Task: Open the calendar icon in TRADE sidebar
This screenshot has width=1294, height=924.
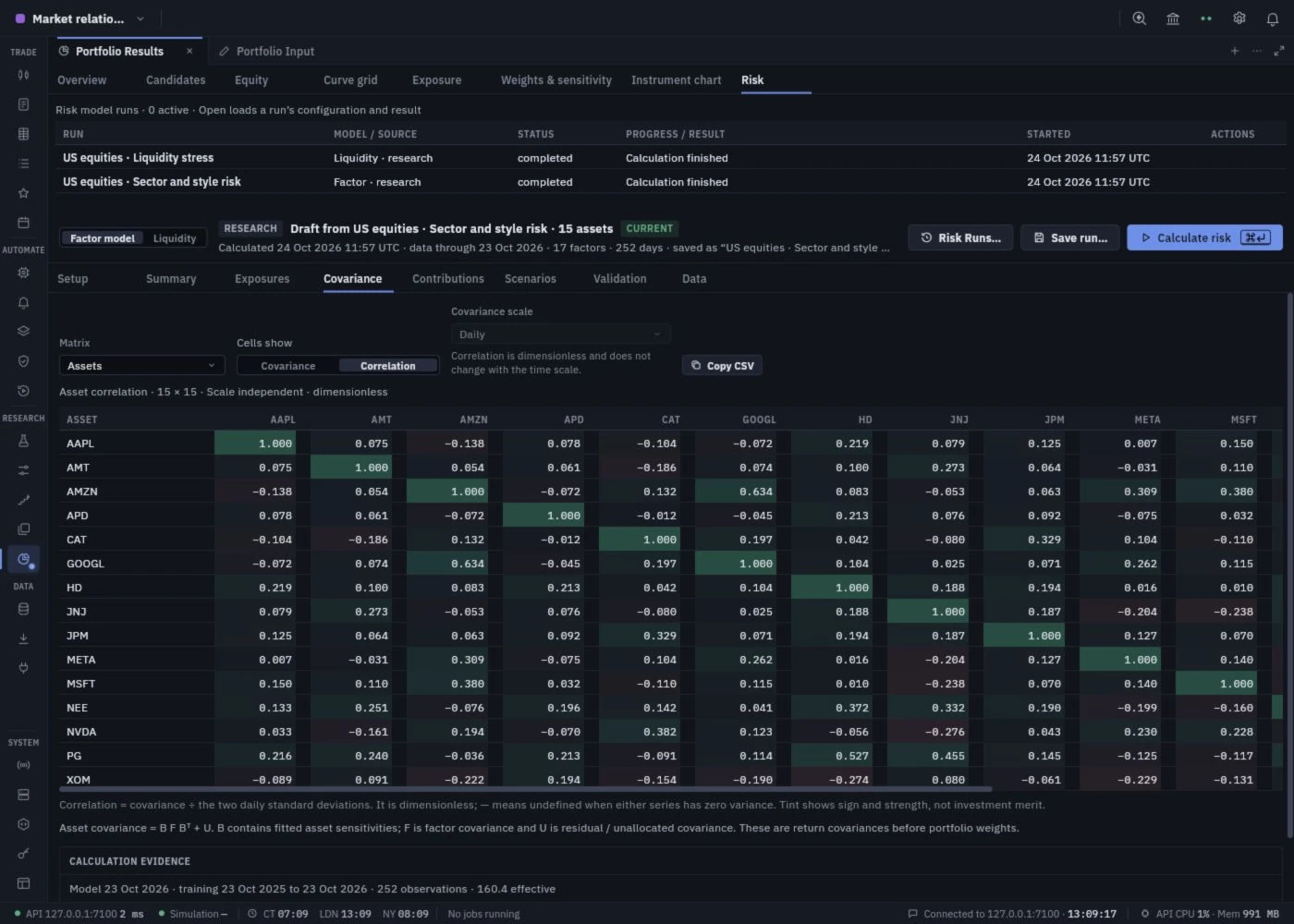Action: coord(23,223)
